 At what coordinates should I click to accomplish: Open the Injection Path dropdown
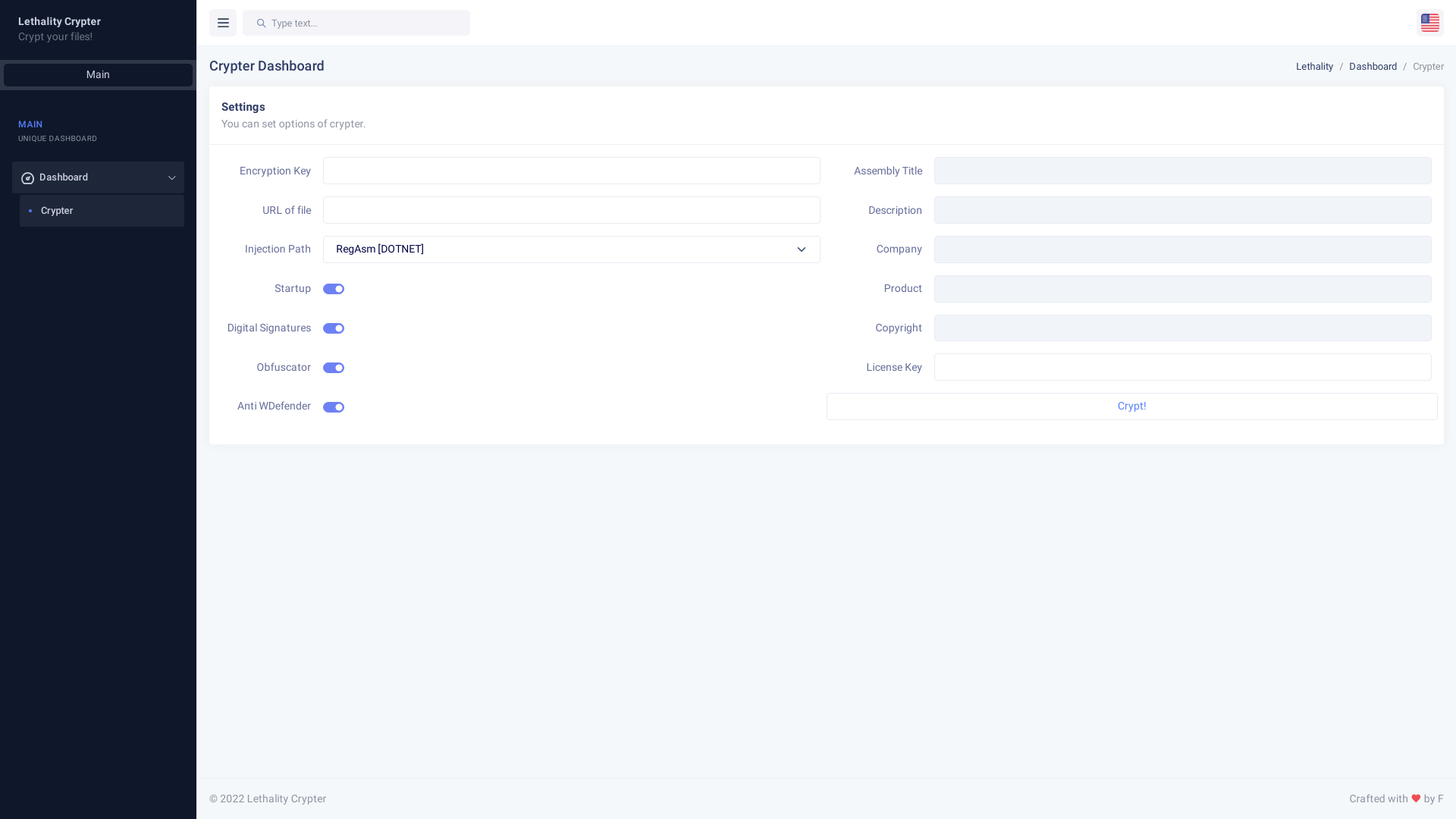coord(571,249)
